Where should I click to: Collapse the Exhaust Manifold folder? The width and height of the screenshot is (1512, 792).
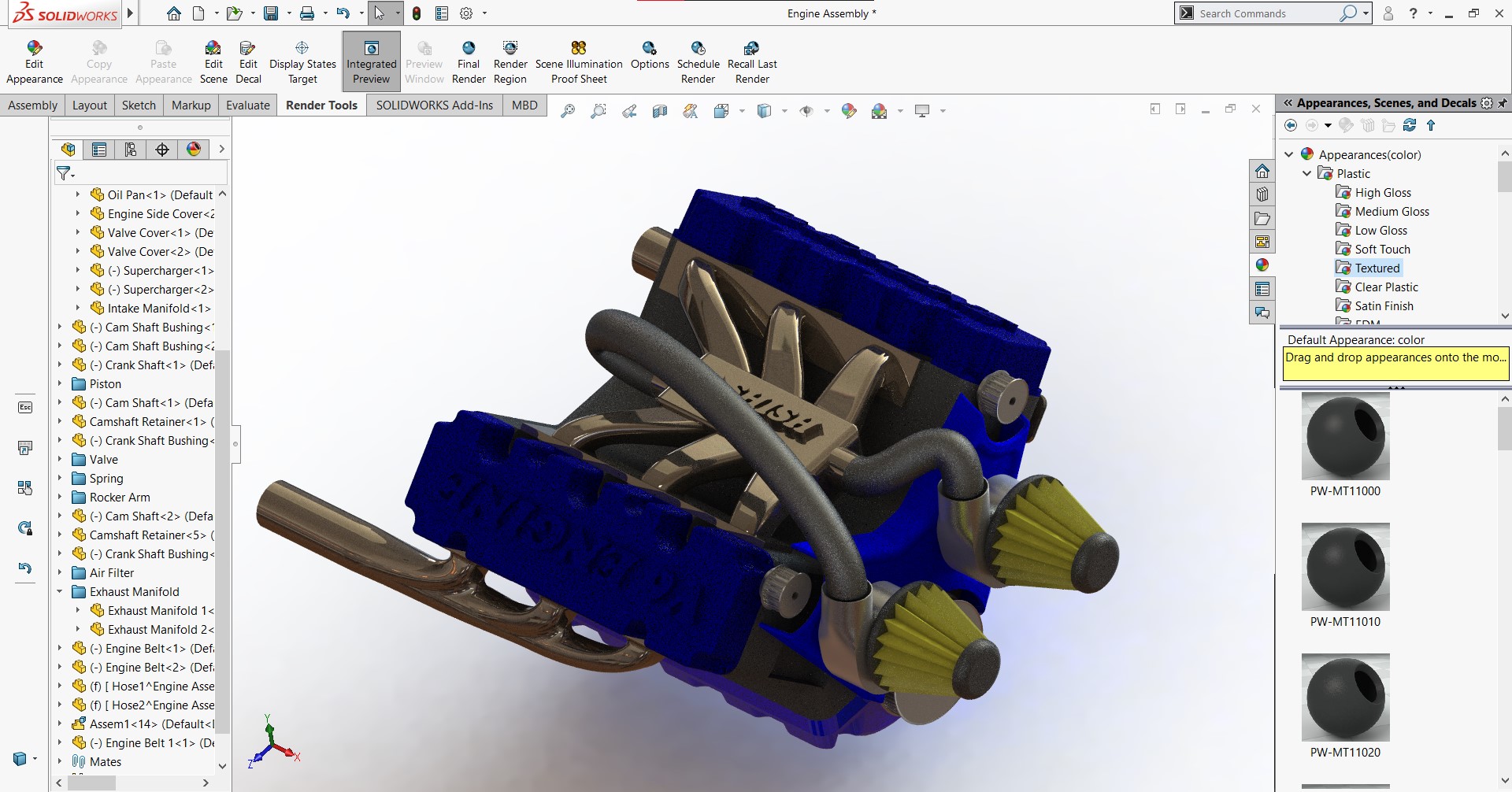[x=60, y=591]
